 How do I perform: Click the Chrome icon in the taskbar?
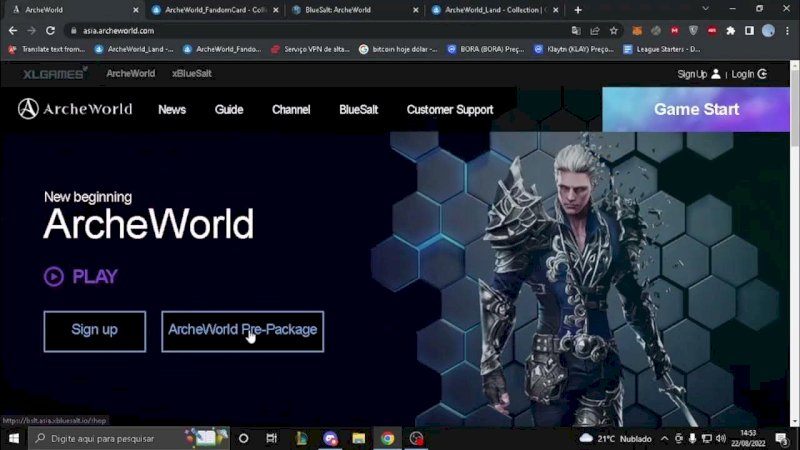(387, 438)
